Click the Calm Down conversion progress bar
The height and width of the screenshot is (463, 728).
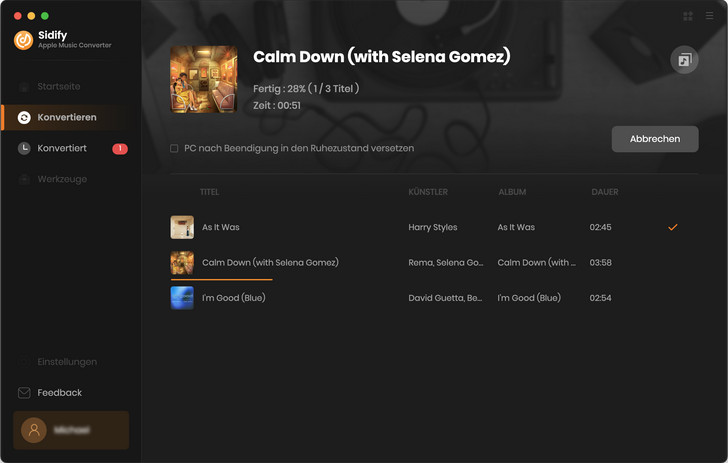pyautogui.click(x=221, y=280)
